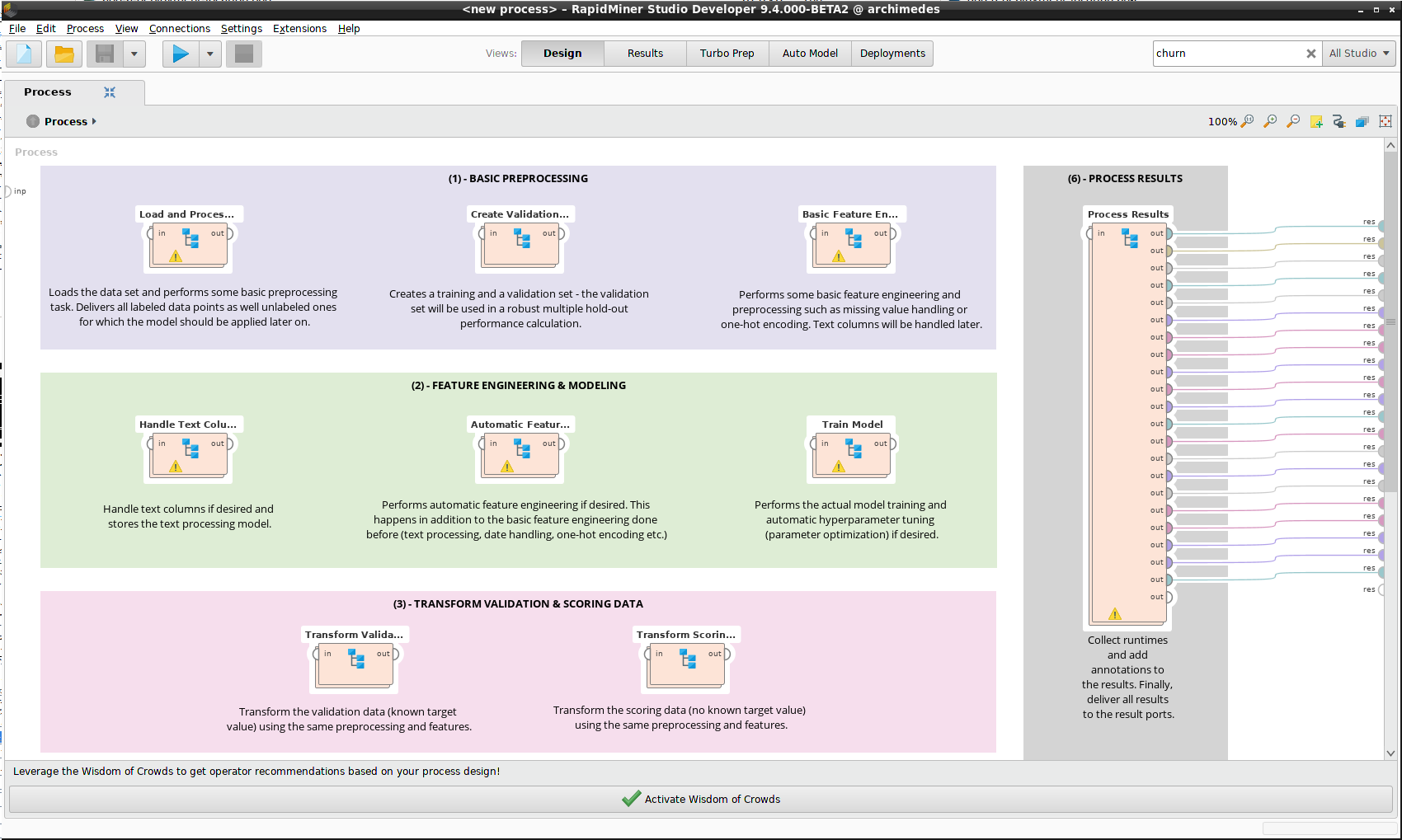The width and height of the screenshot is (1402, 840).
Task: Click warning icon on Train Model operator
Action: pyautogui.click(x=839, y=467)
